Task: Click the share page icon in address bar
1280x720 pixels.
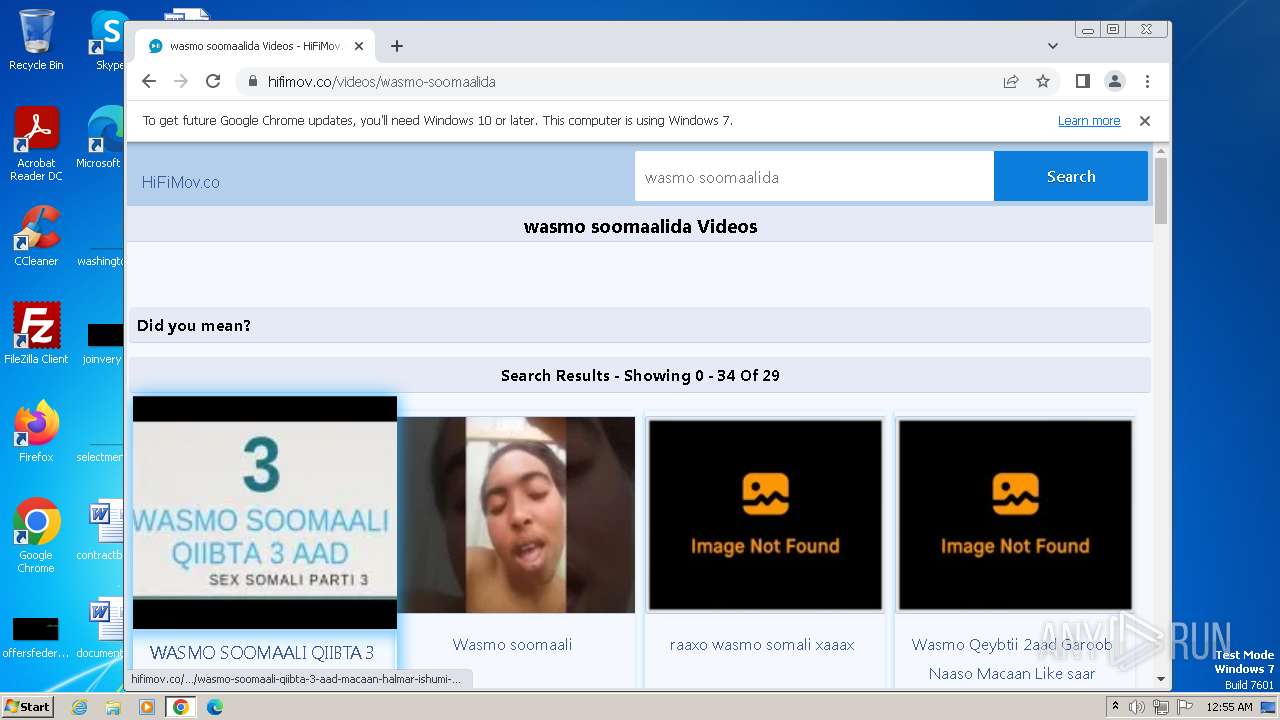Action: pos(1011,81)
